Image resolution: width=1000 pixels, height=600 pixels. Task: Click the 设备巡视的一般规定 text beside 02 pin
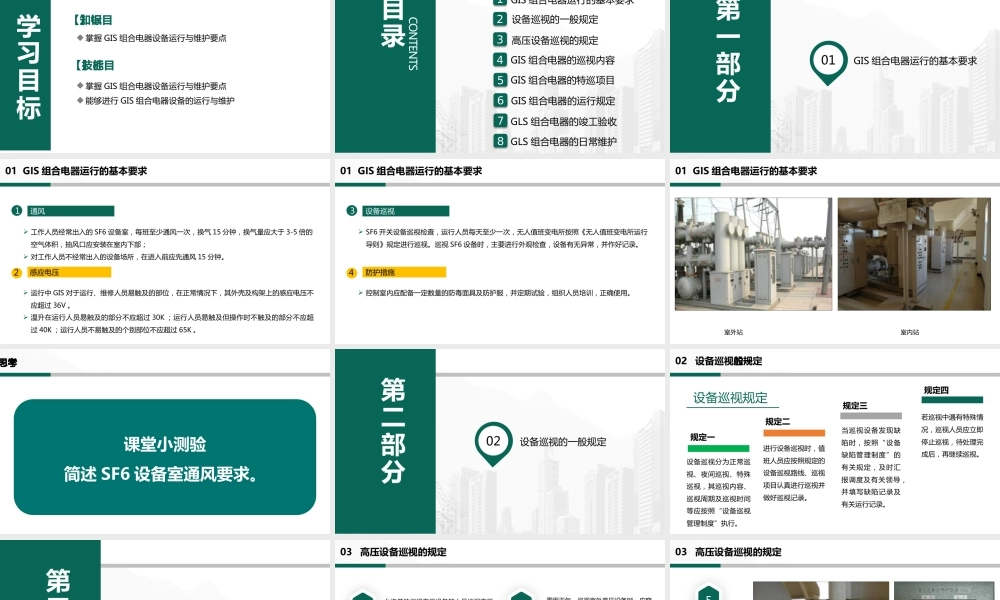[x=562, y=442]
